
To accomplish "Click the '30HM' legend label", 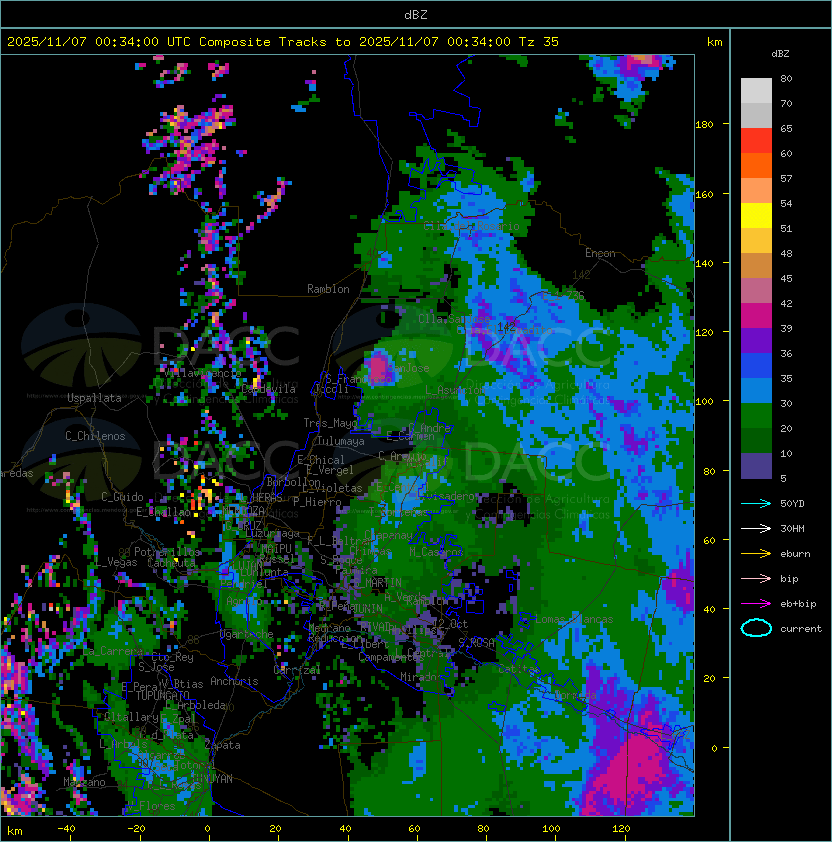I will pos(792,529).
